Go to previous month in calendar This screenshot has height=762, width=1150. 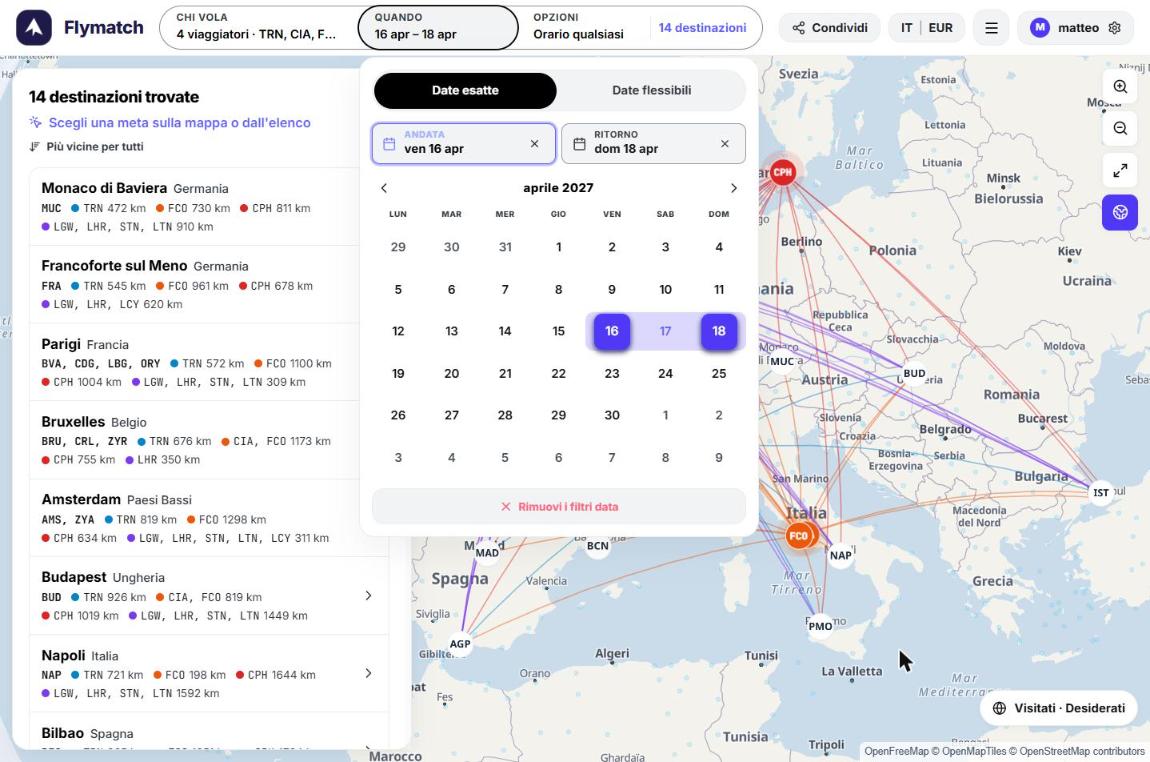click(x=384, y=188)
